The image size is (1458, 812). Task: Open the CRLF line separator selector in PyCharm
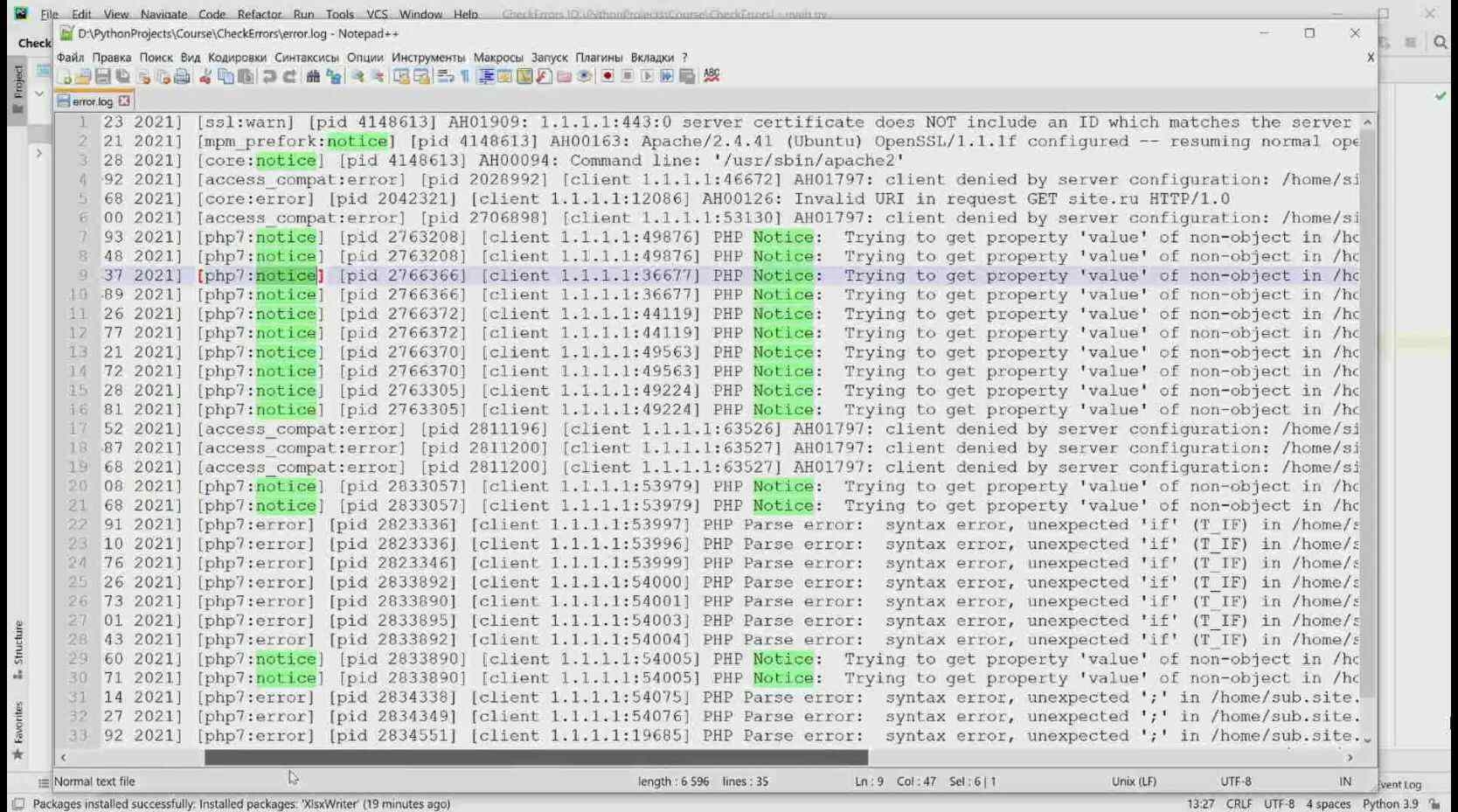[1239, 803]
